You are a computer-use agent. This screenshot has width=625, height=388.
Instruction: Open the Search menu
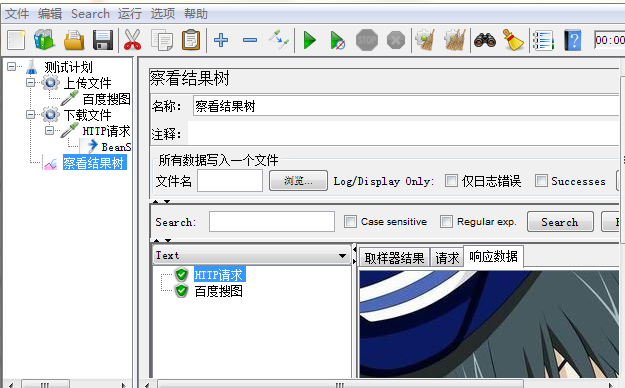point(90,14)
